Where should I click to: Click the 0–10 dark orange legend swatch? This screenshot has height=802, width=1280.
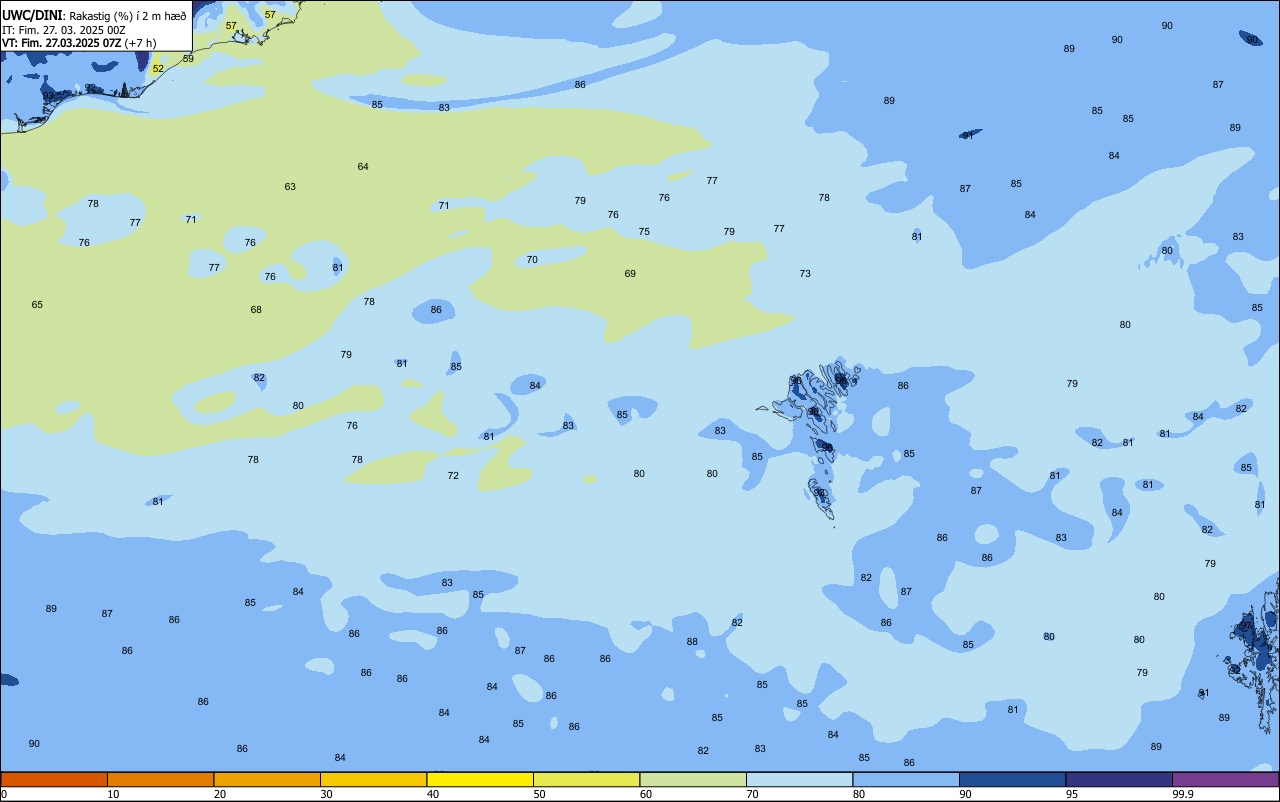pos(54,779)
